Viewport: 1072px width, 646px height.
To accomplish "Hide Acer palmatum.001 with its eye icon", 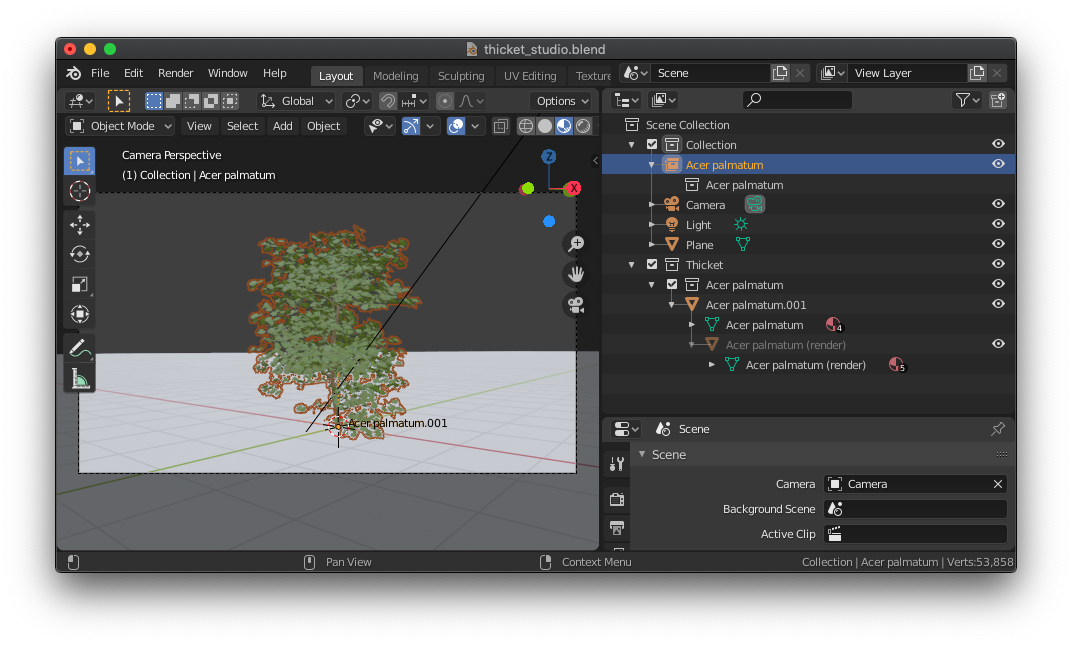I will (998, 304).
